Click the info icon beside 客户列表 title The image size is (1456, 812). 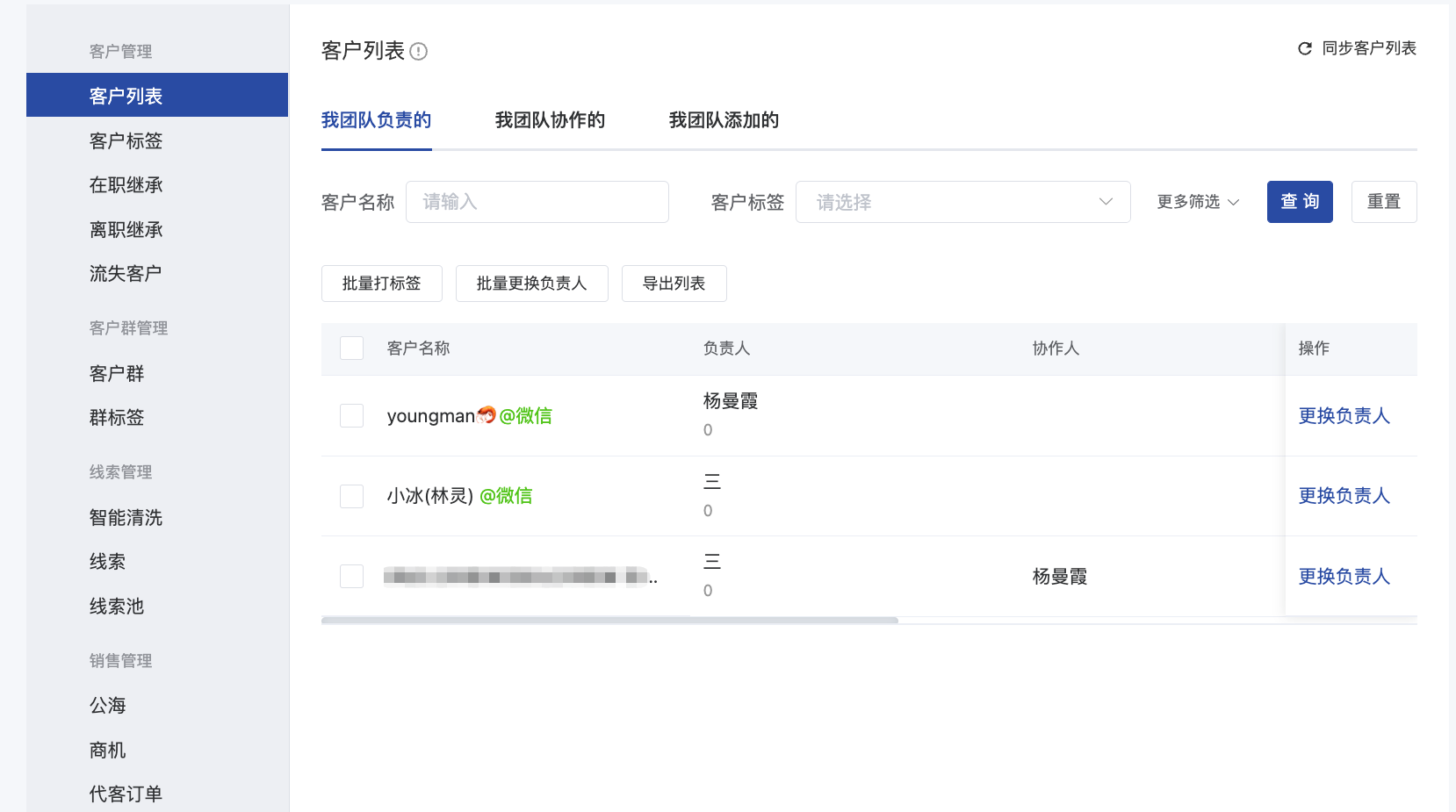(x=419, y=52)
